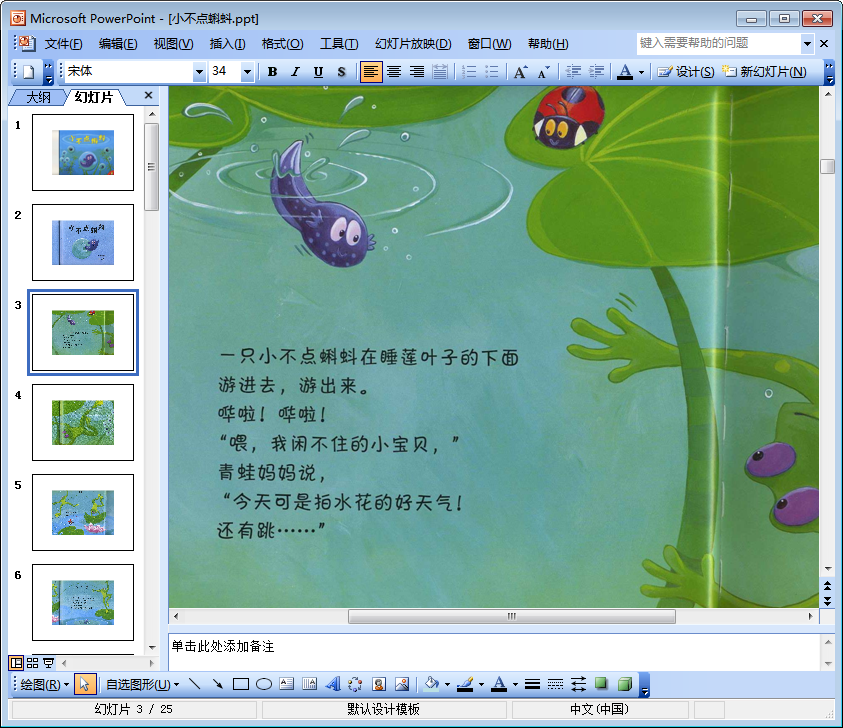843x728 pixels.
Task: Insert a New Slide (新幻灯片)
Action: [x=764, y=72]
